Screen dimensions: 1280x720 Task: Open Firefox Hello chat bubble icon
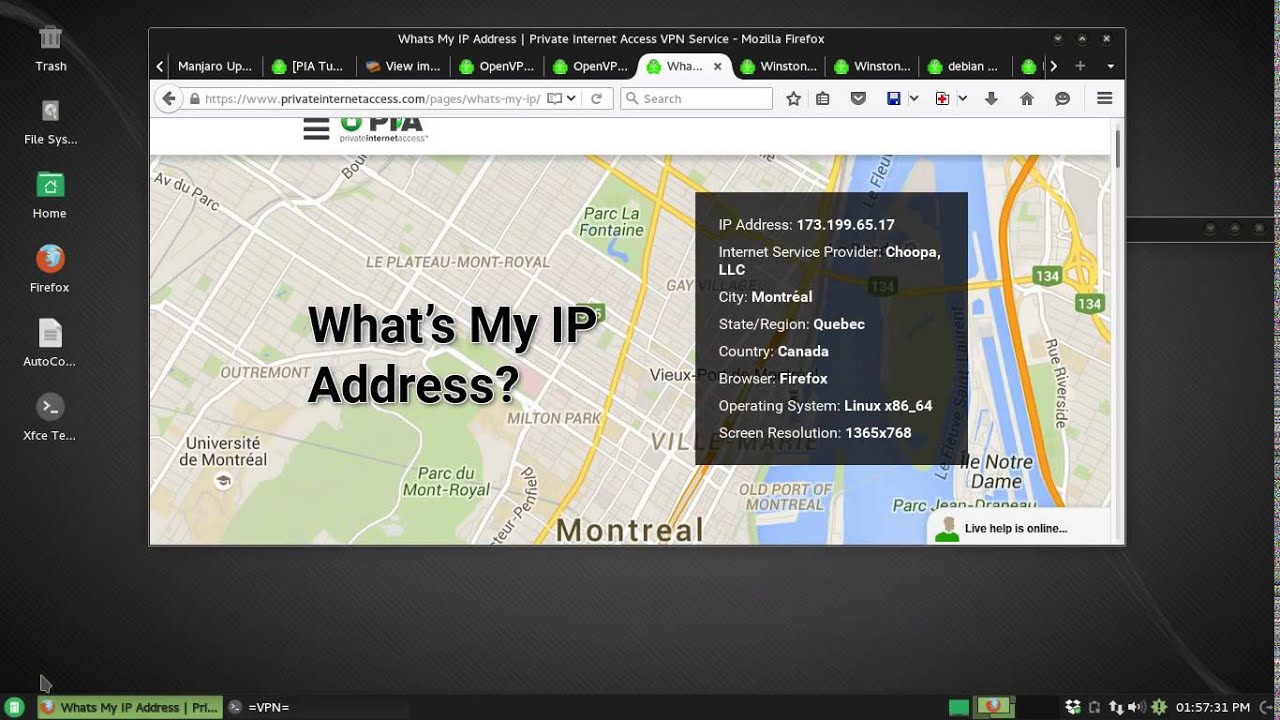coord(1062,98)
